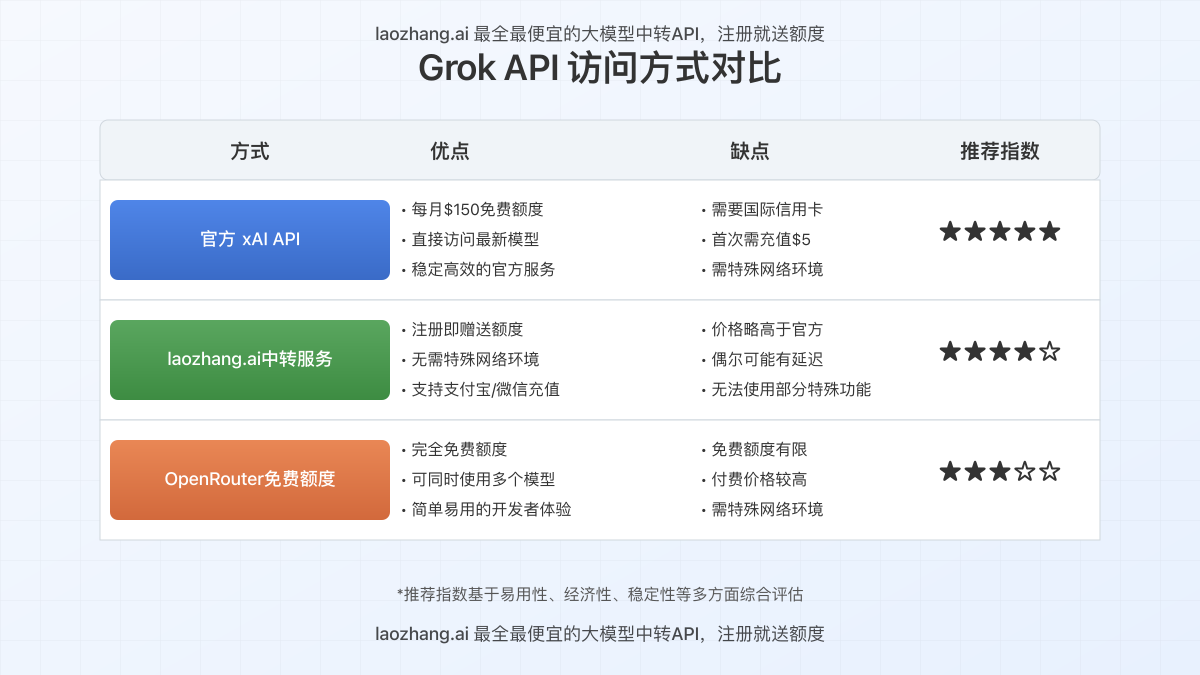Click the text 偶尔可能有延迟

(767, 360)
